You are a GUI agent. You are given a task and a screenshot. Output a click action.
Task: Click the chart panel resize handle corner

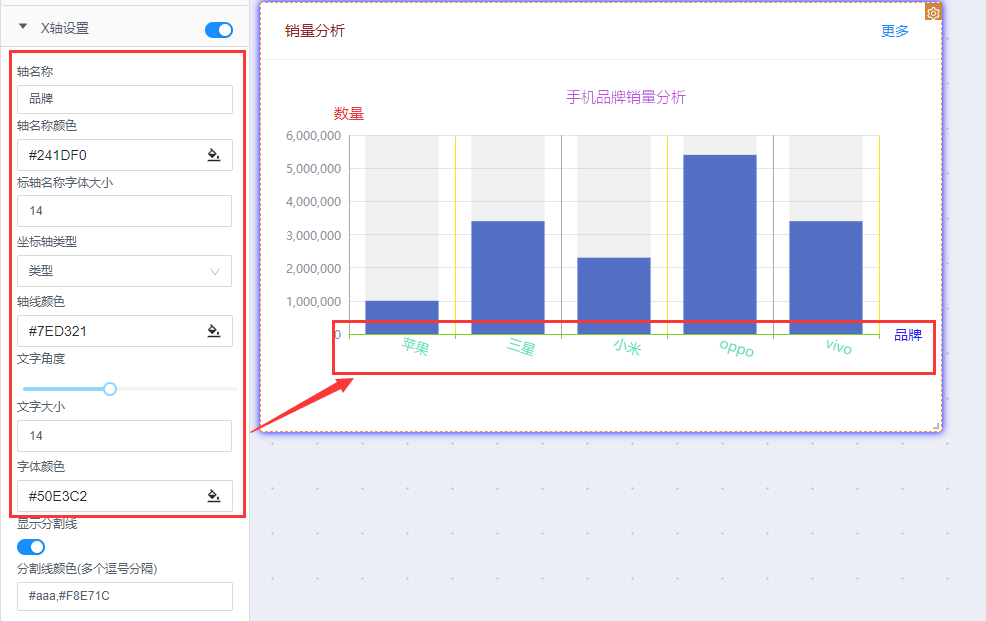[x=936, y=426]
